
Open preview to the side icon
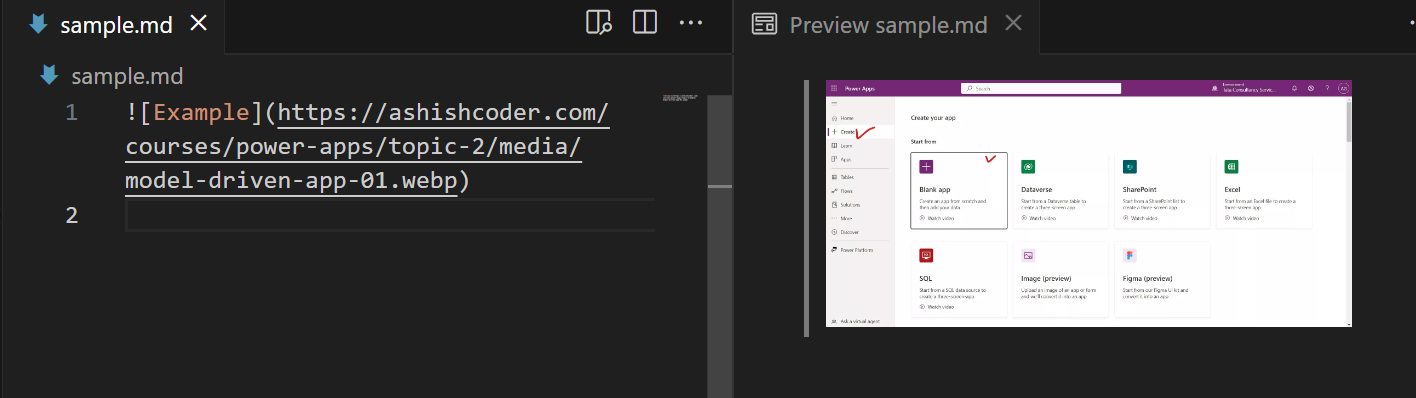[x=598, y=23]
